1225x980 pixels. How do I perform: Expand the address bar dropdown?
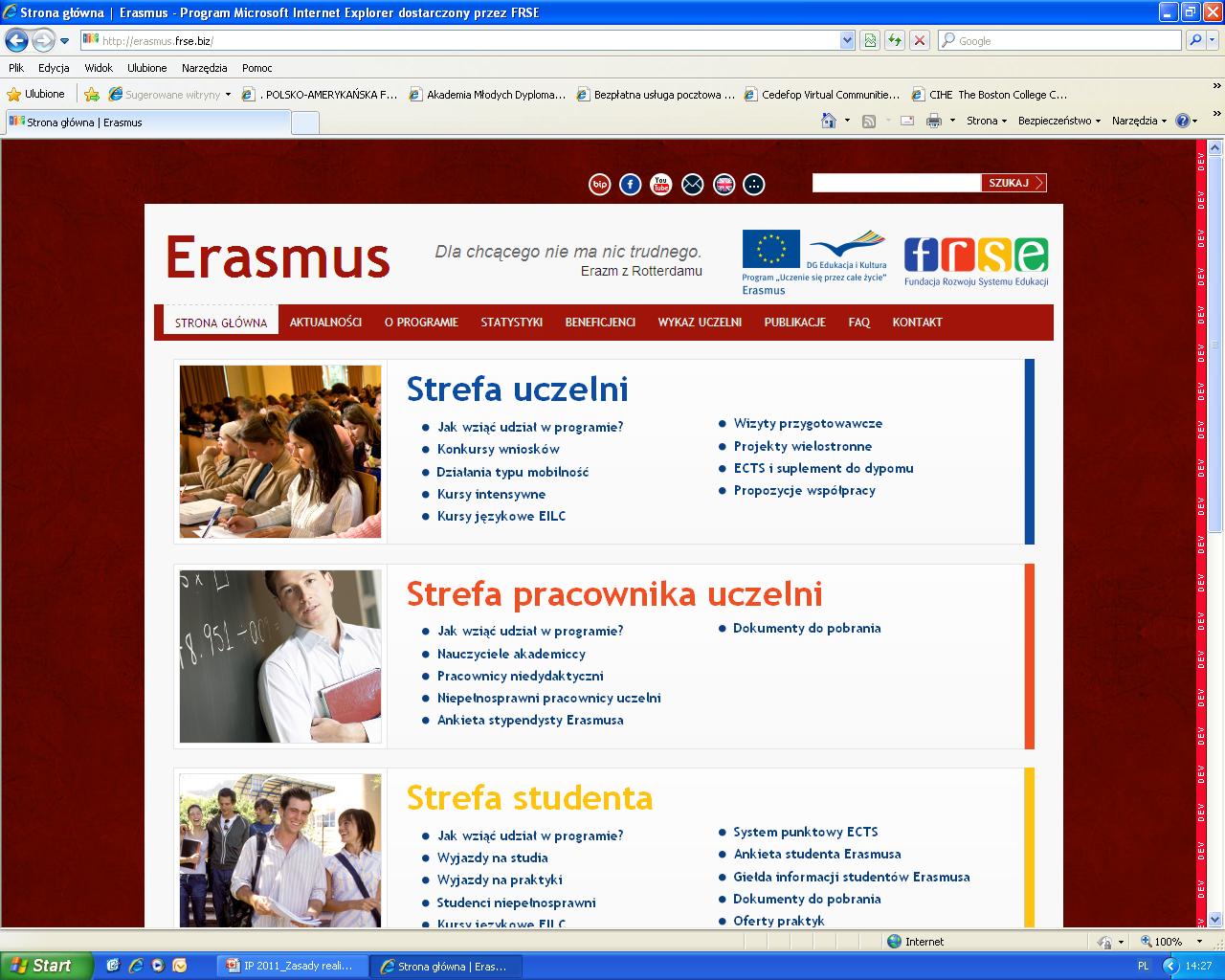[847, 40]
